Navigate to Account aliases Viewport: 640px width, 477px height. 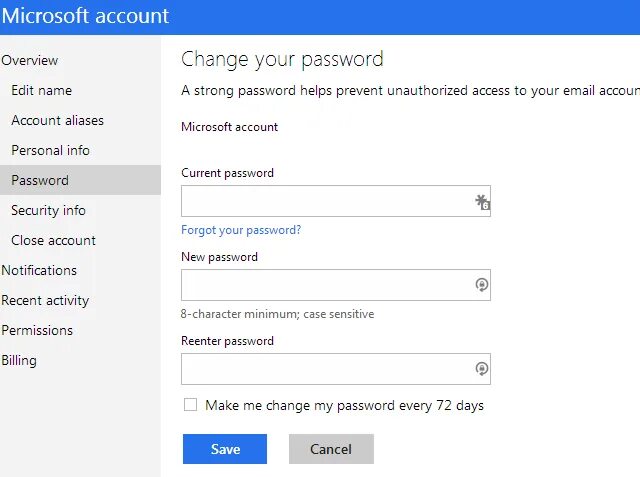[57, 120]
